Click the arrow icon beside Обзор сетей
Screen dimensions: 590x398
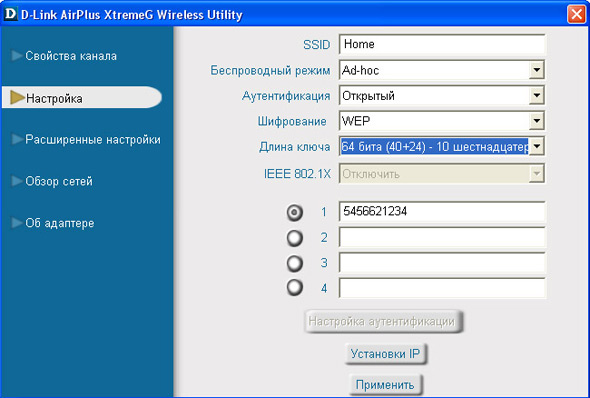pyautogui.click(x=17, y=181)
